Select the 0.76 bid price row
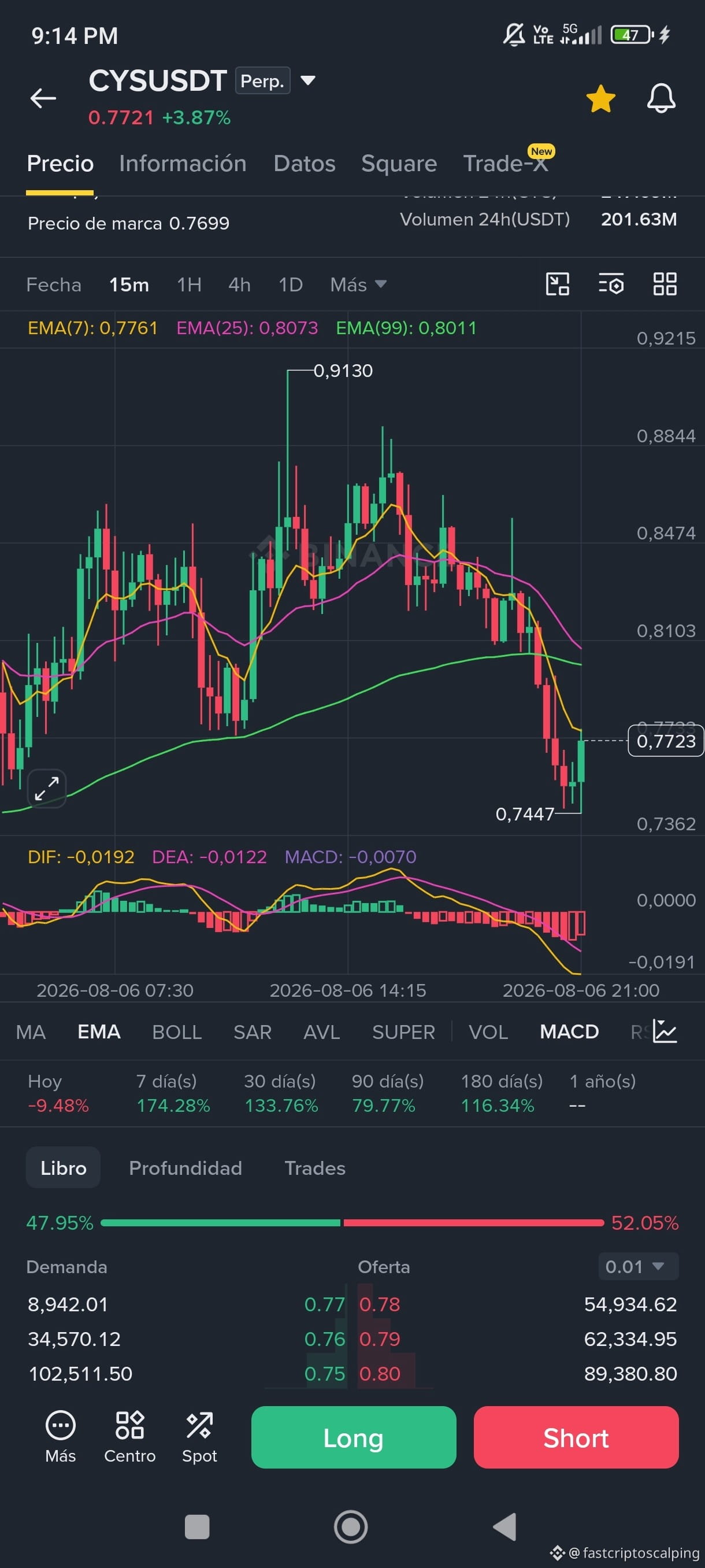The width and height of the screenshot is (705, 1568). [x=186, y=1338]
